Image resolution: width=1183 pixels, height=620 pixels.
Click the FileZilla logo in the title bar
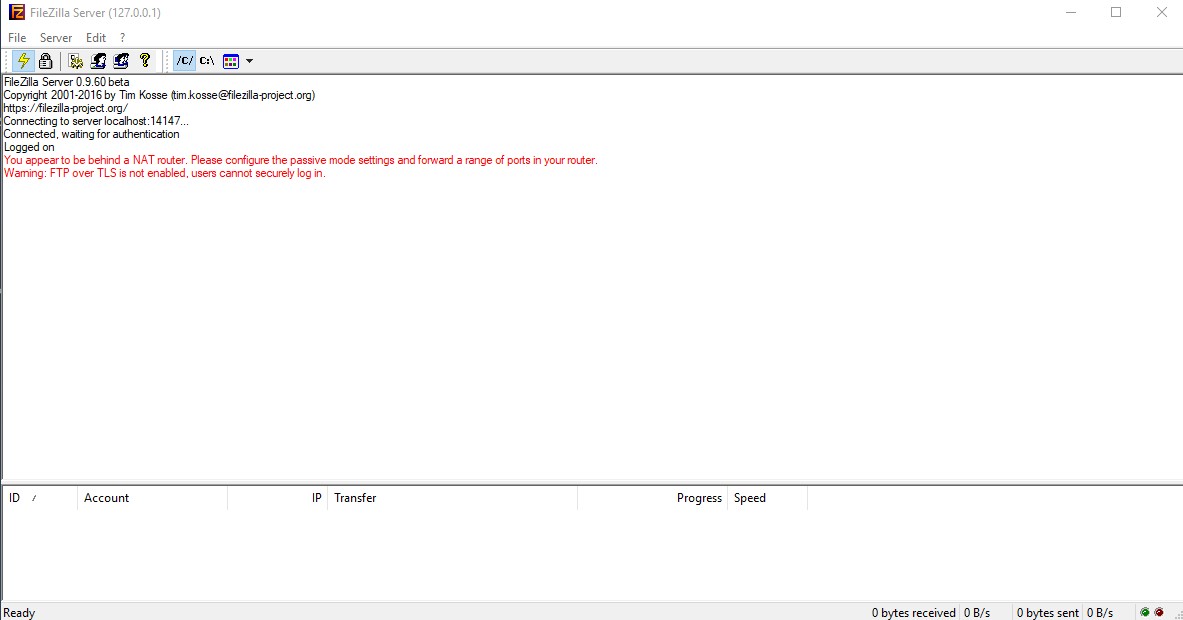click(17, 13)
